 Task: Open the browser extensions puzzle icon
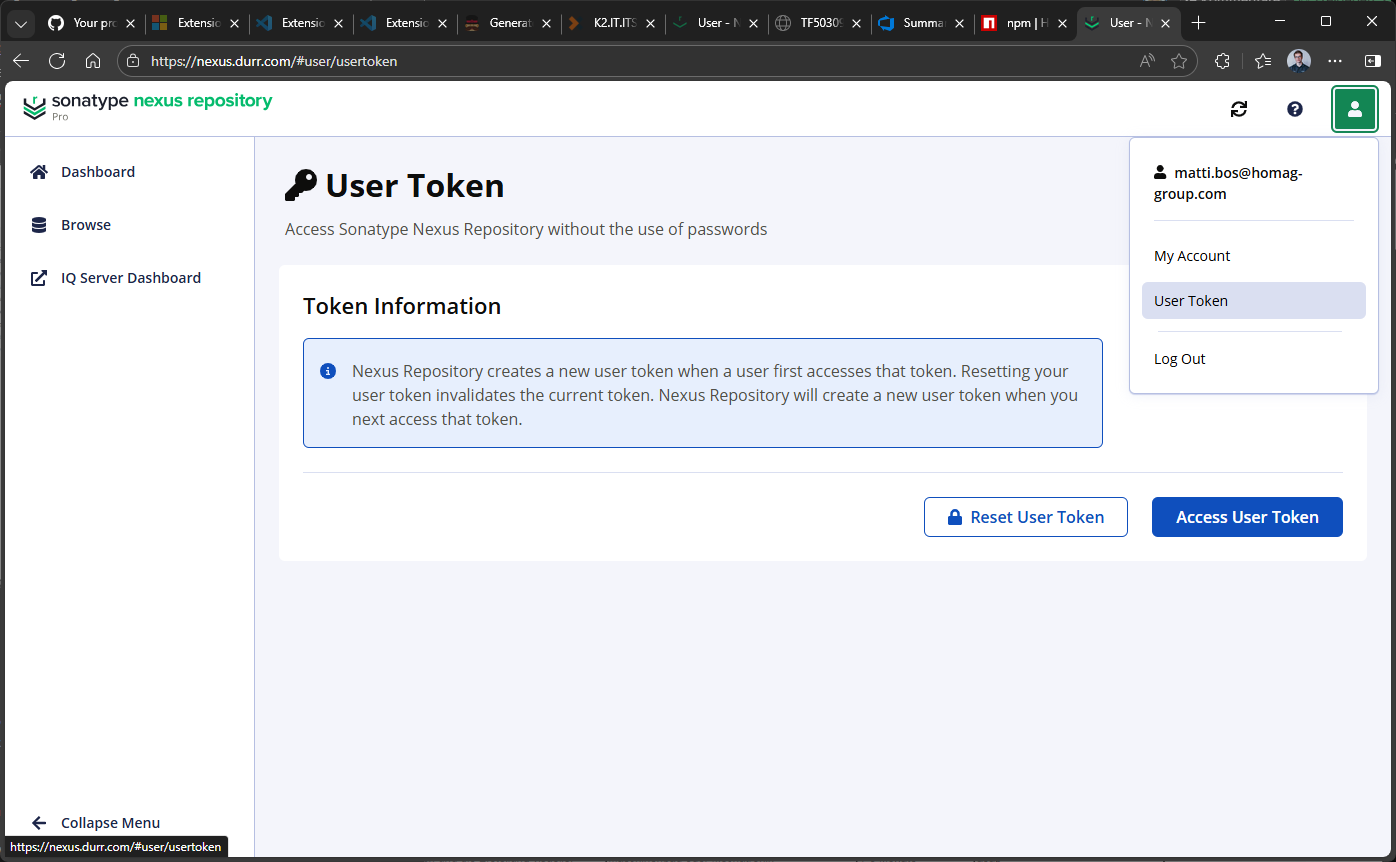tap(1222, 61)
